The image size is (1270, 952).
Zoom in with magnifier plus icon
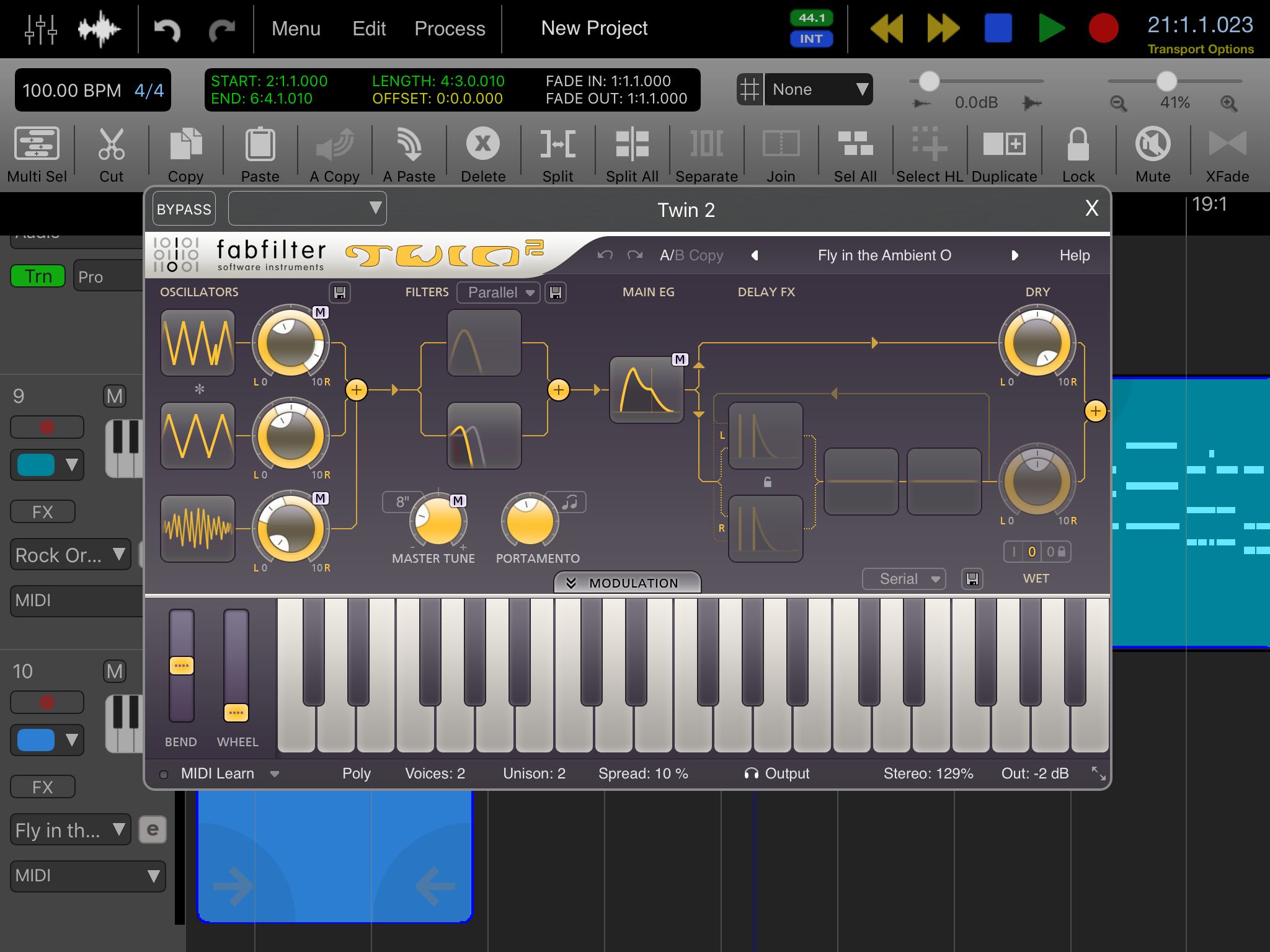coord(1228,104)
